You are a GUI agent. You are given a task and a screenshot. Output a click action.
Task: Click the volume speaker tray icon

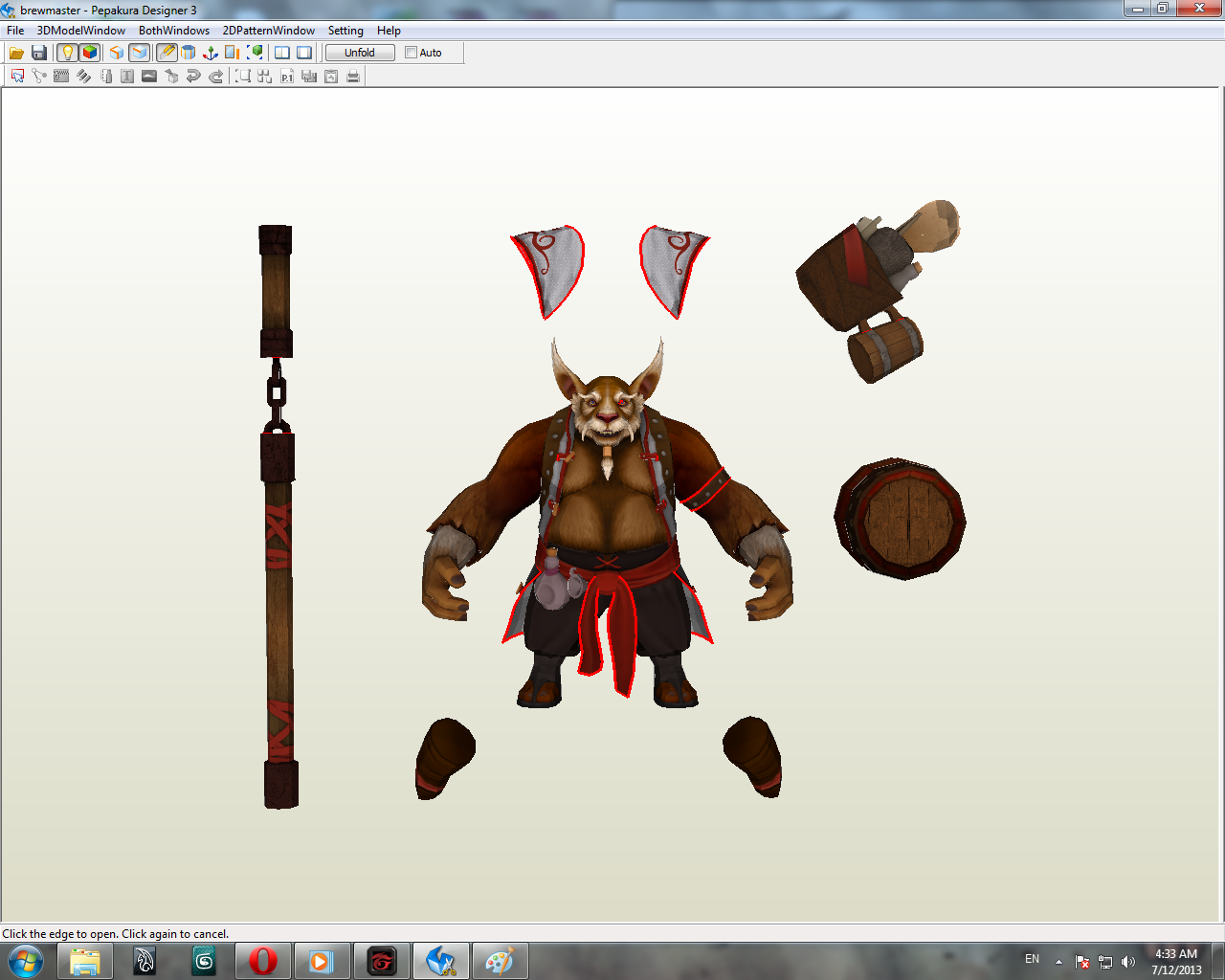[1128, 962]
